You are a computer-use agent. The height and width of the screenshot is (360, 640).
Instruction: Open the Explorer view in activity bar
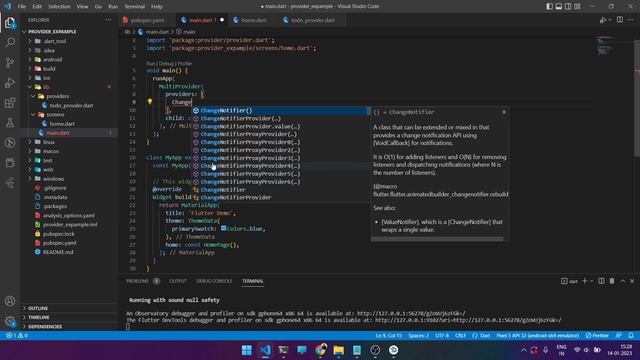point(10,22)
